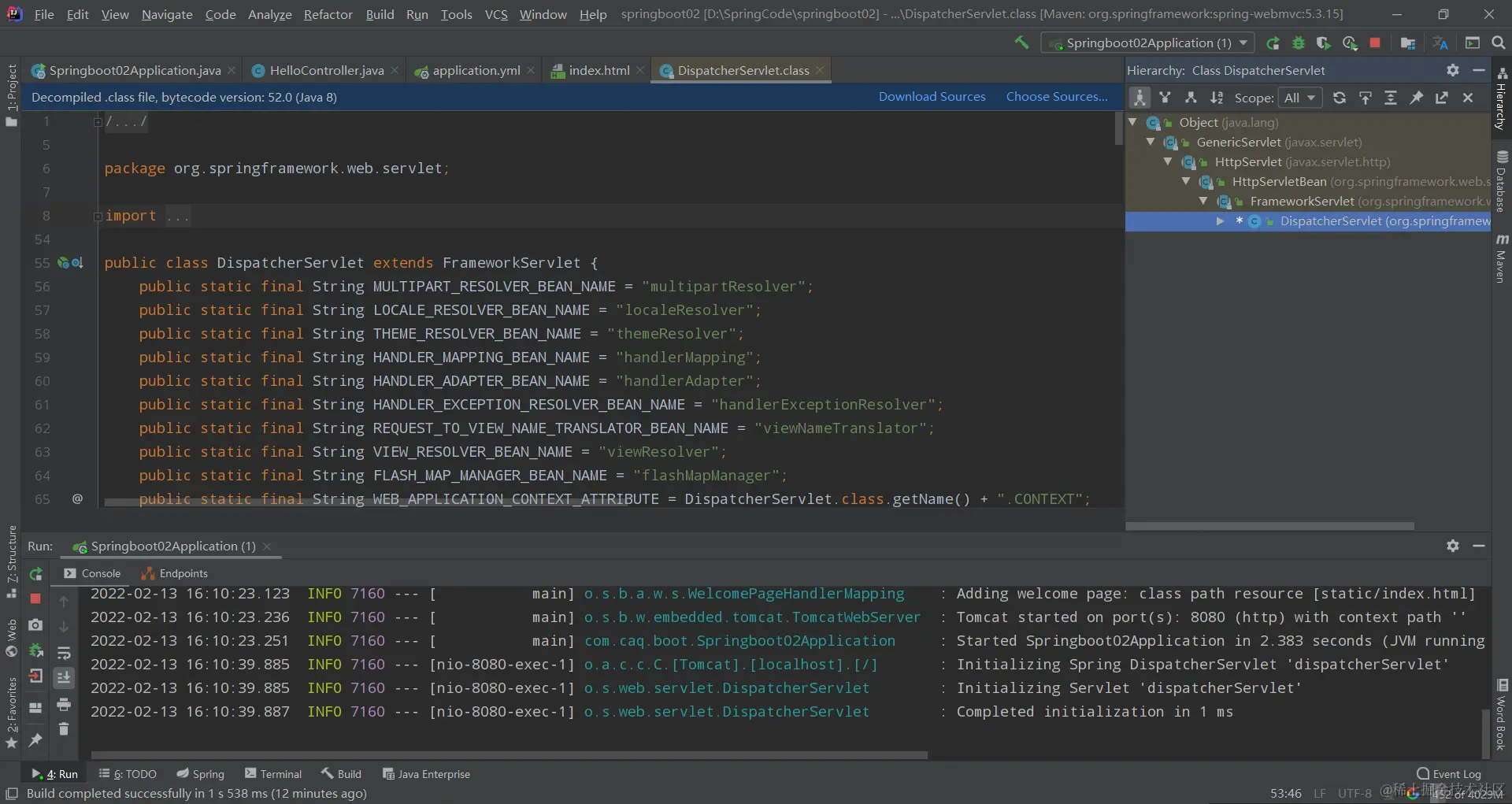Start debugging with the green bug icon
The image size is (1512, 804).
click(1299, 43)
